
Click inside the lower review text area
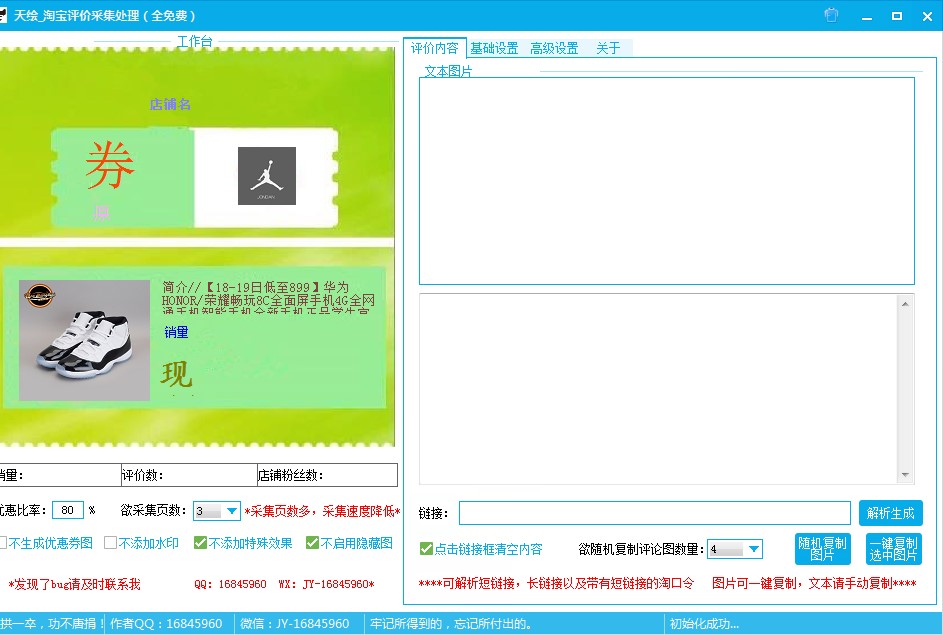click(x=659, y=389)
